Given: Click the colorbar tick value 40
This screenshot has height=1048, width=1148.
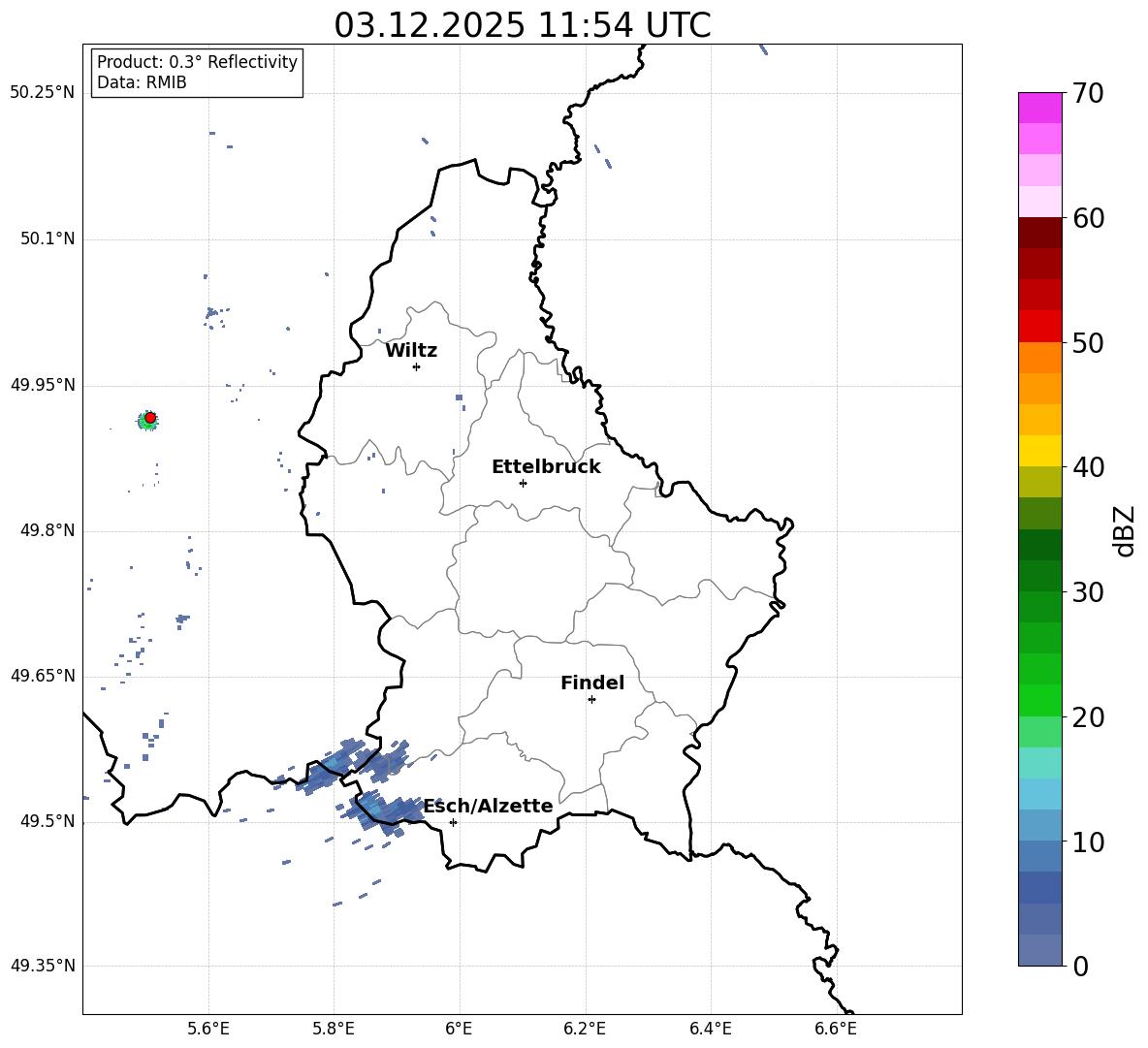Looking at the screenshot, I should tap(1088, 467).
